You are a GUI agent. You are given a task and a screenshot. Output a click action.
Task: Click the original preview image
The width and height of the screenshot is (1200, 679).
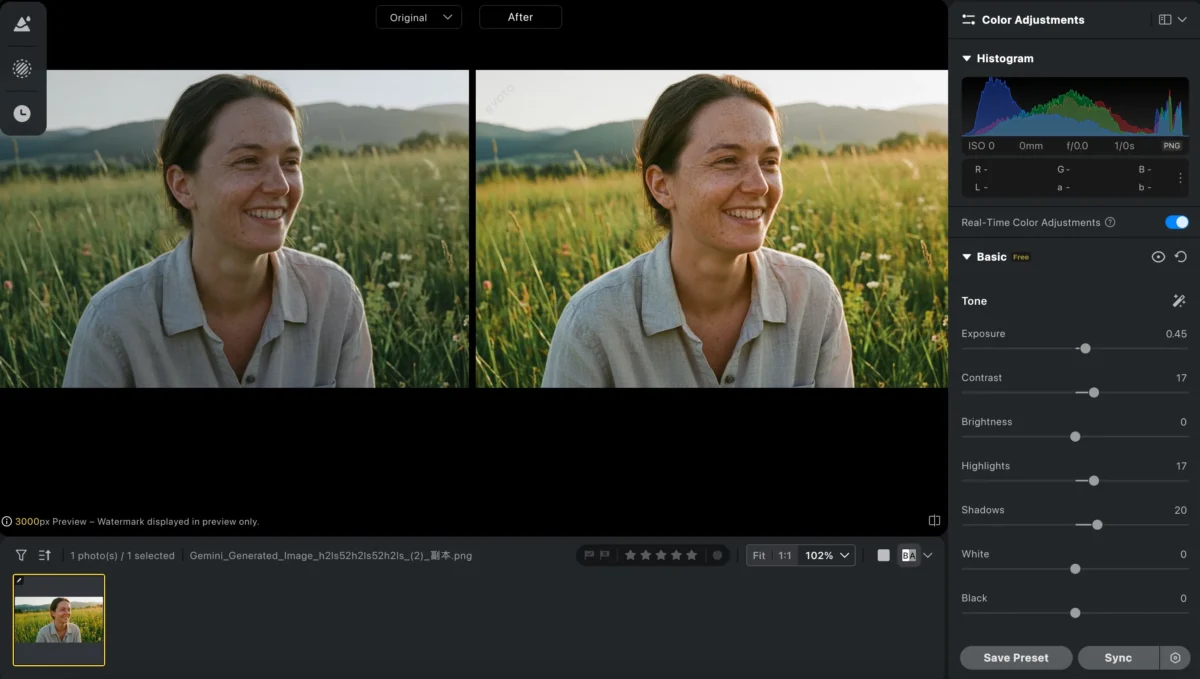pyautogui.click(x=234, y=229)
